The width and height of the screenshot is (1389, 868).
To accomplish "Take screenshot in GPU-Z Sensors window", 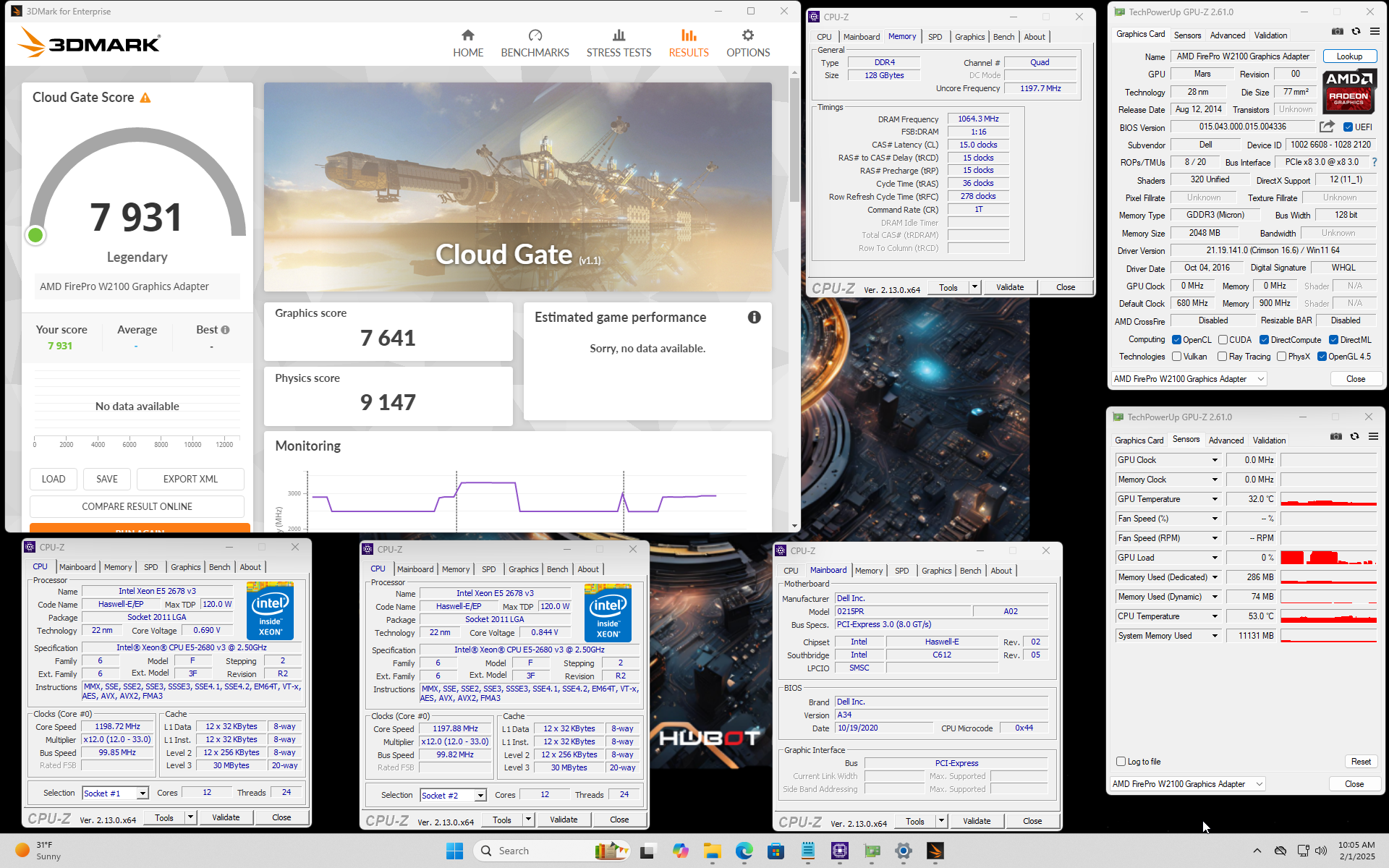I will click(x=1335, y=436).
